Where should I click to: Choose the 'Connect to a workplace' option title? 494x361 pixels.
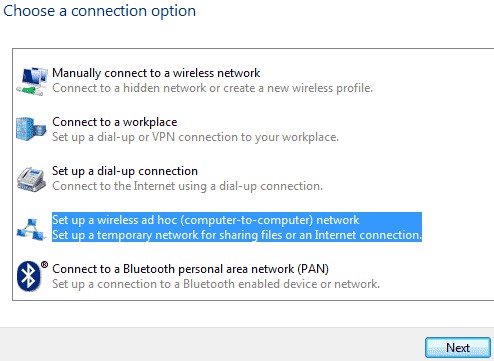pyautogui.click(x=115, y=122)
